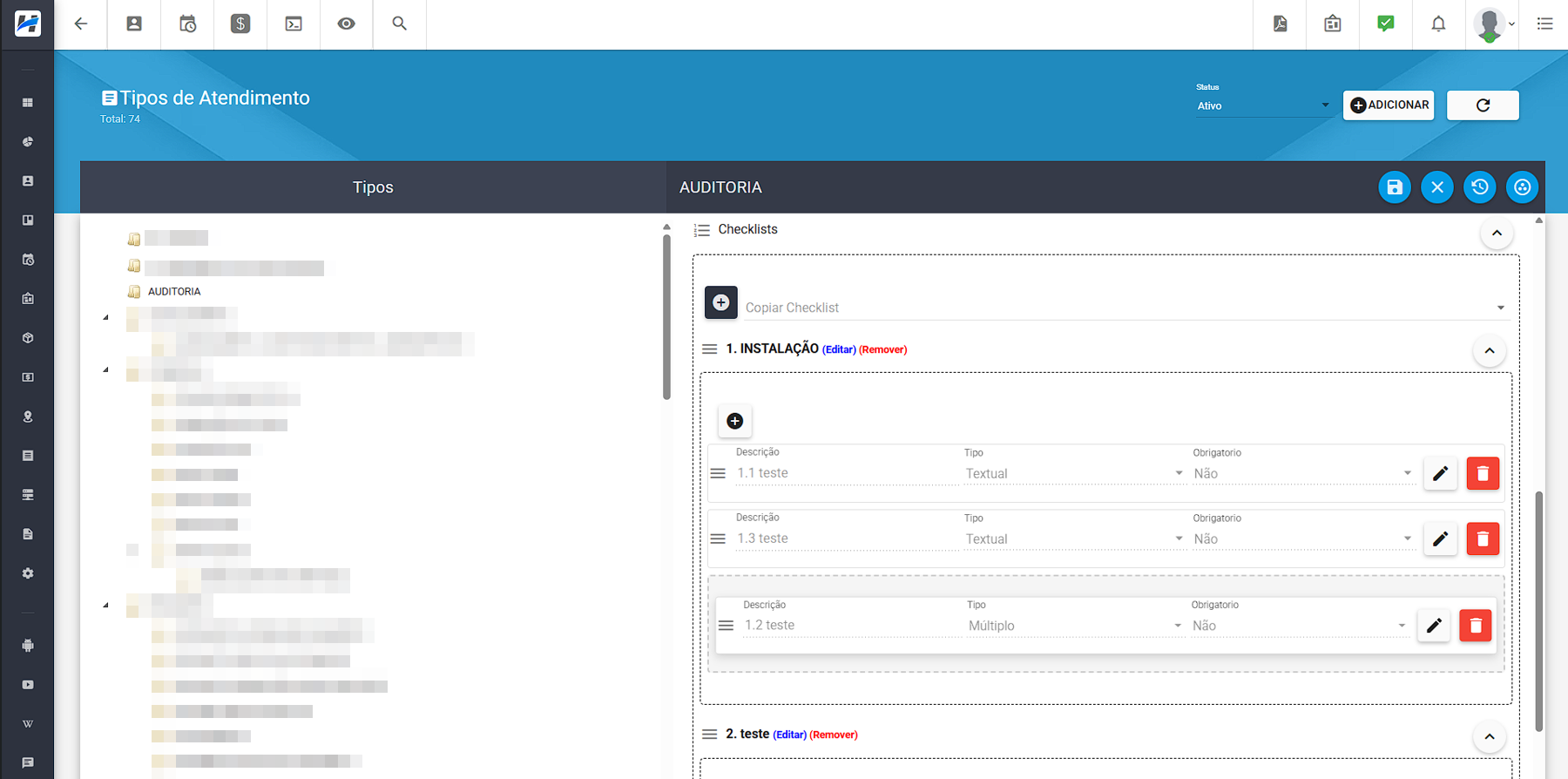Click the app logo in top left

(28, 24)
